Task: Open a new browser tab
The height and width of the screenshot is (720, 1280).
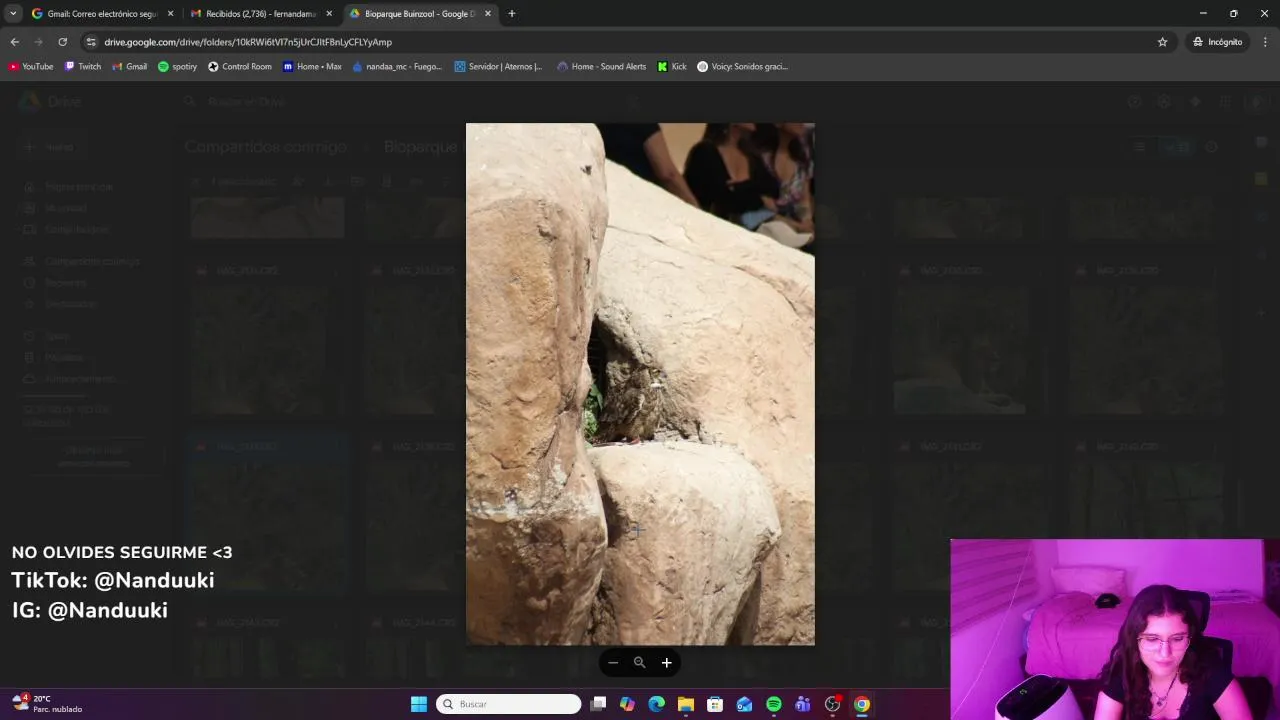Action: (x=512, y=14)
